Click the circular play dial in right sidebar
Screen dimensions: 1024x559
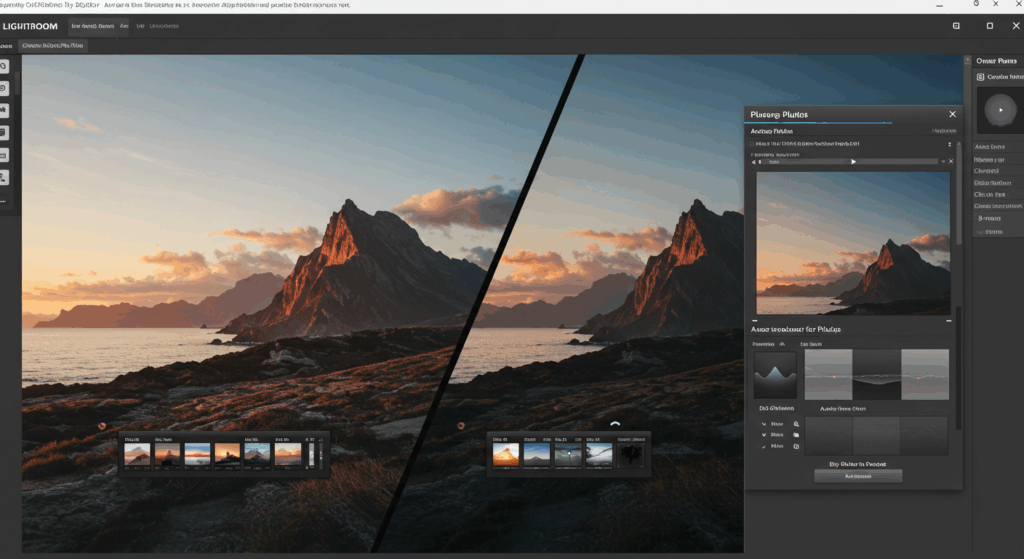[x=1000, y=110]
